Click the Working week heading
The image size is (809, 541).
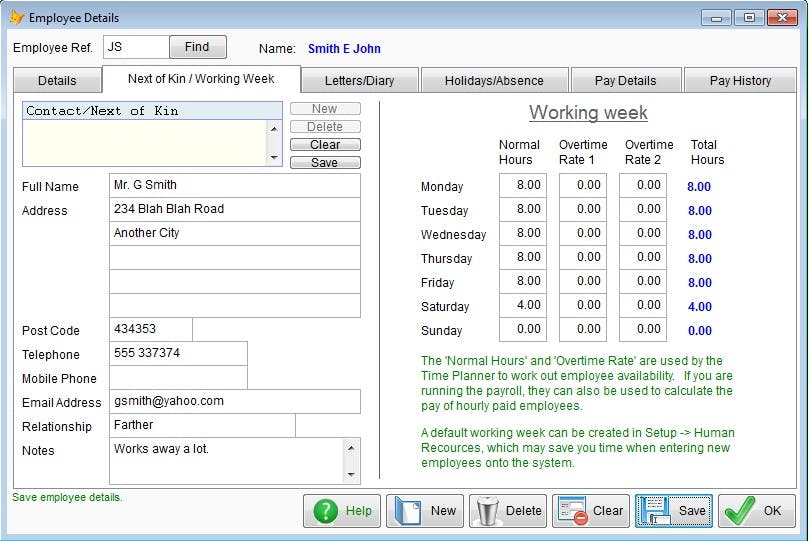(x=588, y=113)
